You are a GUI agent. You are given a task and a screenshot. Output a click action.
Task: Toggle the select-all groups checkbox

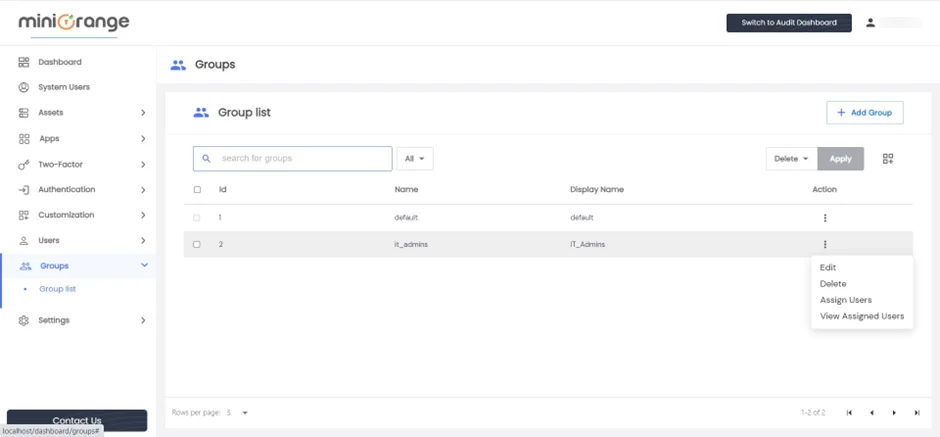tap(197, 189)
